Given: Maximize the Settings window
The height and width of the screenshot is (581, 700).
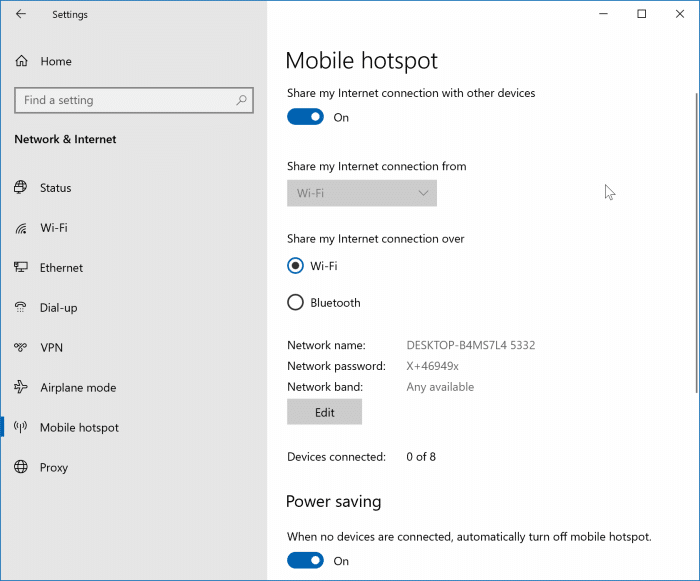Looking at the screenshot, I should (x=642, y=14).
